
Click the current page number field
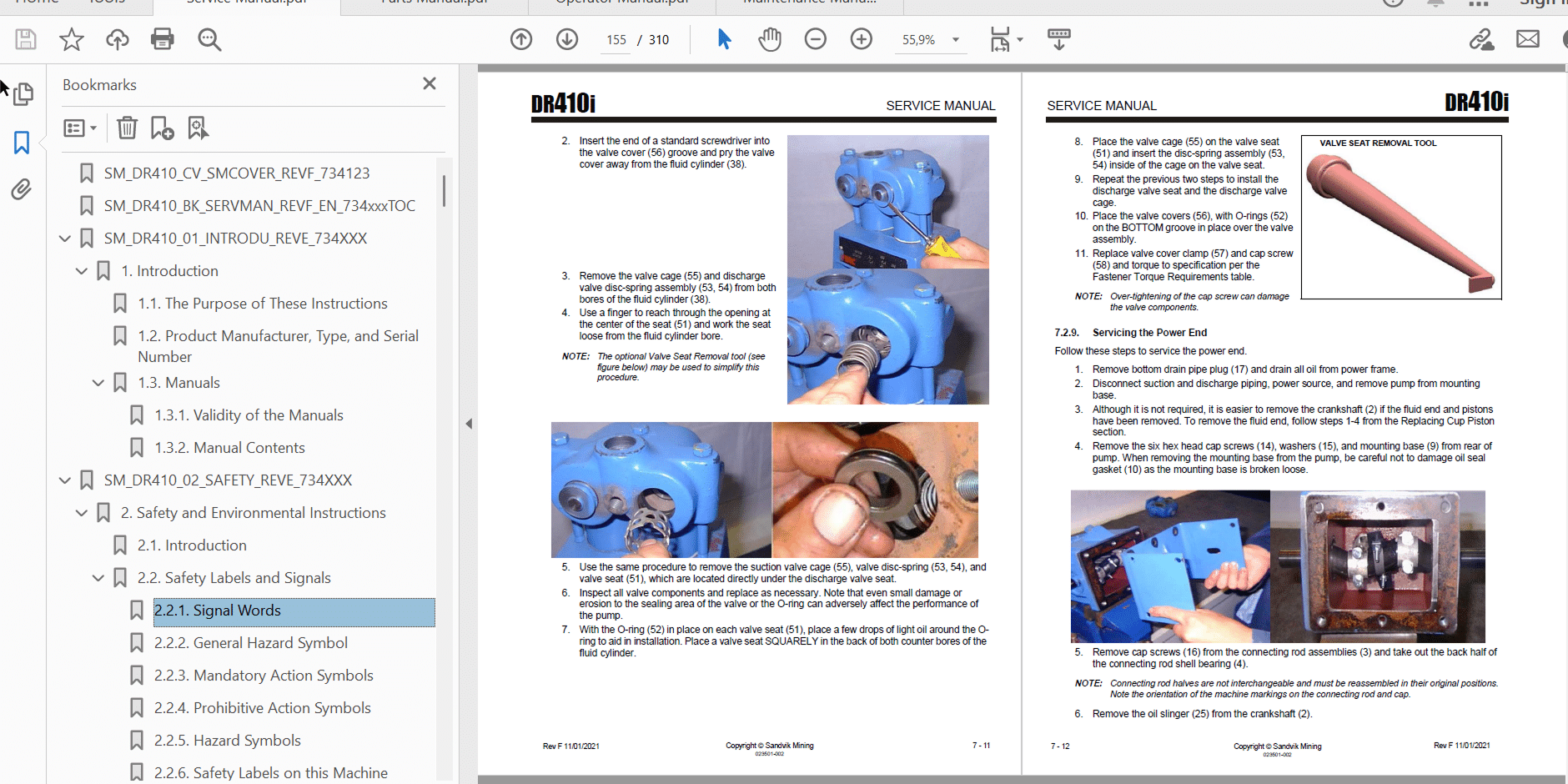point(616,40)
